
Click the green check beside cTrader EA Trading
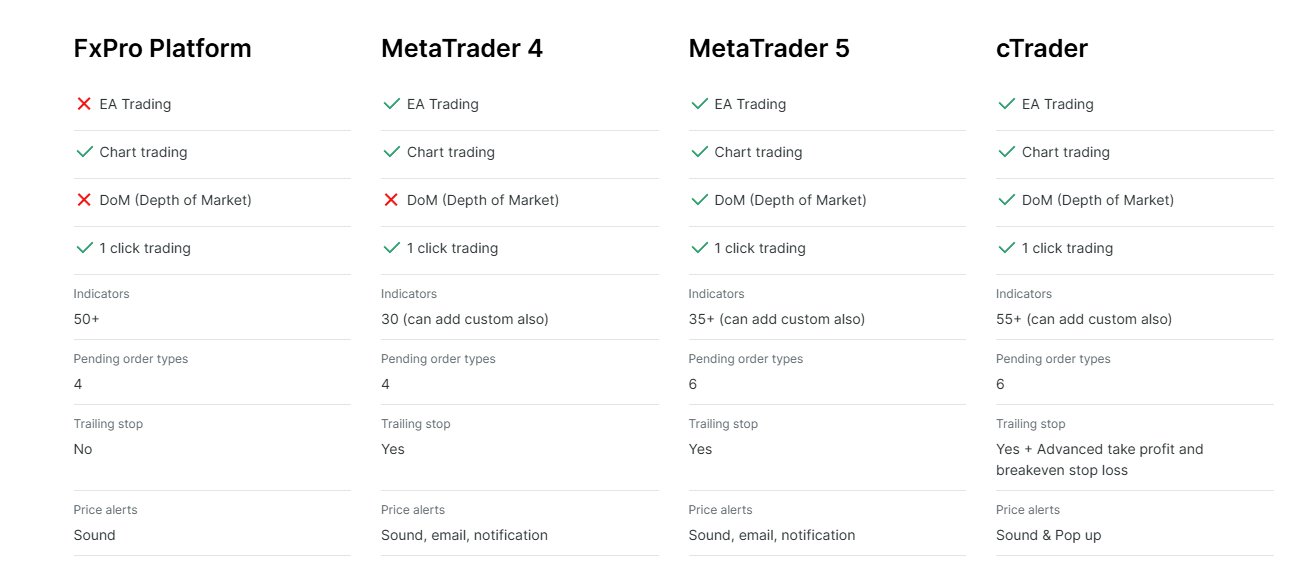[x=1006, y=104]
